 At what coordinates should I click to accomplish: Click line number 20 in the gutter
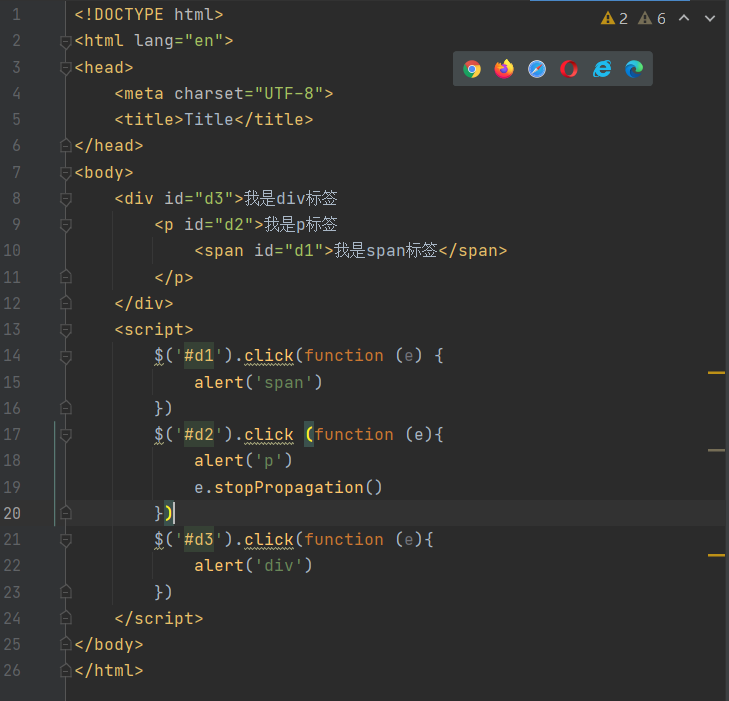(12, 513)
